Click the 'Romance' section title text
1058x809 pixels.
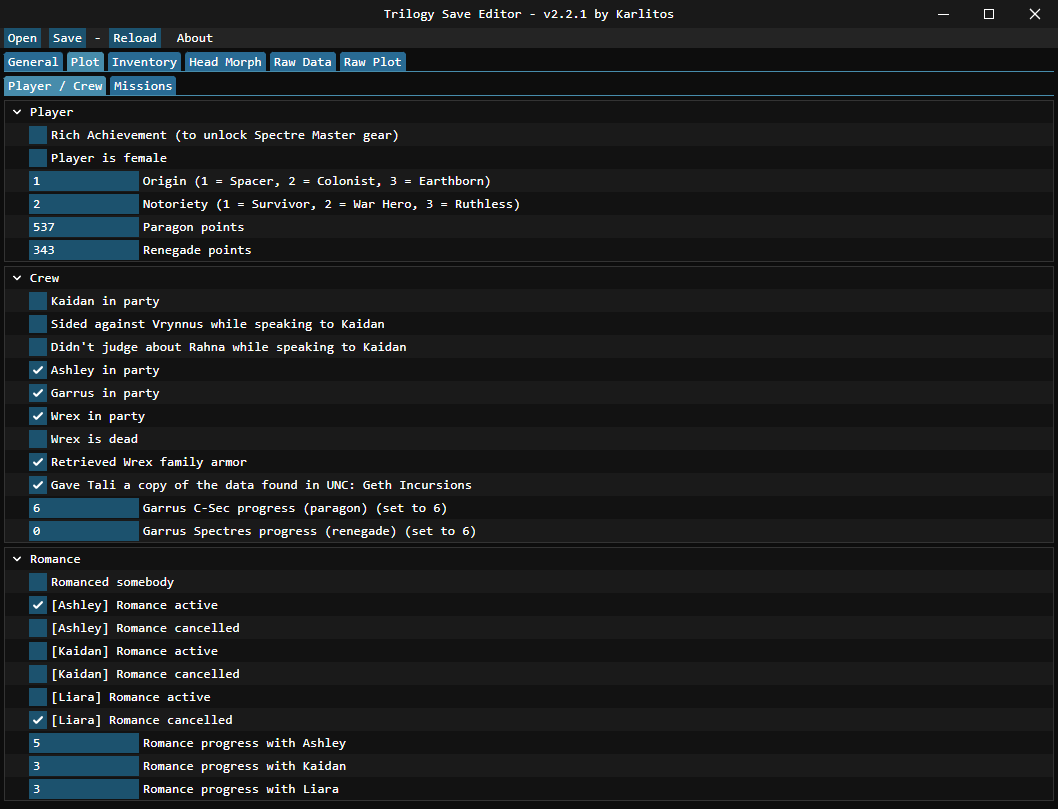55,559
